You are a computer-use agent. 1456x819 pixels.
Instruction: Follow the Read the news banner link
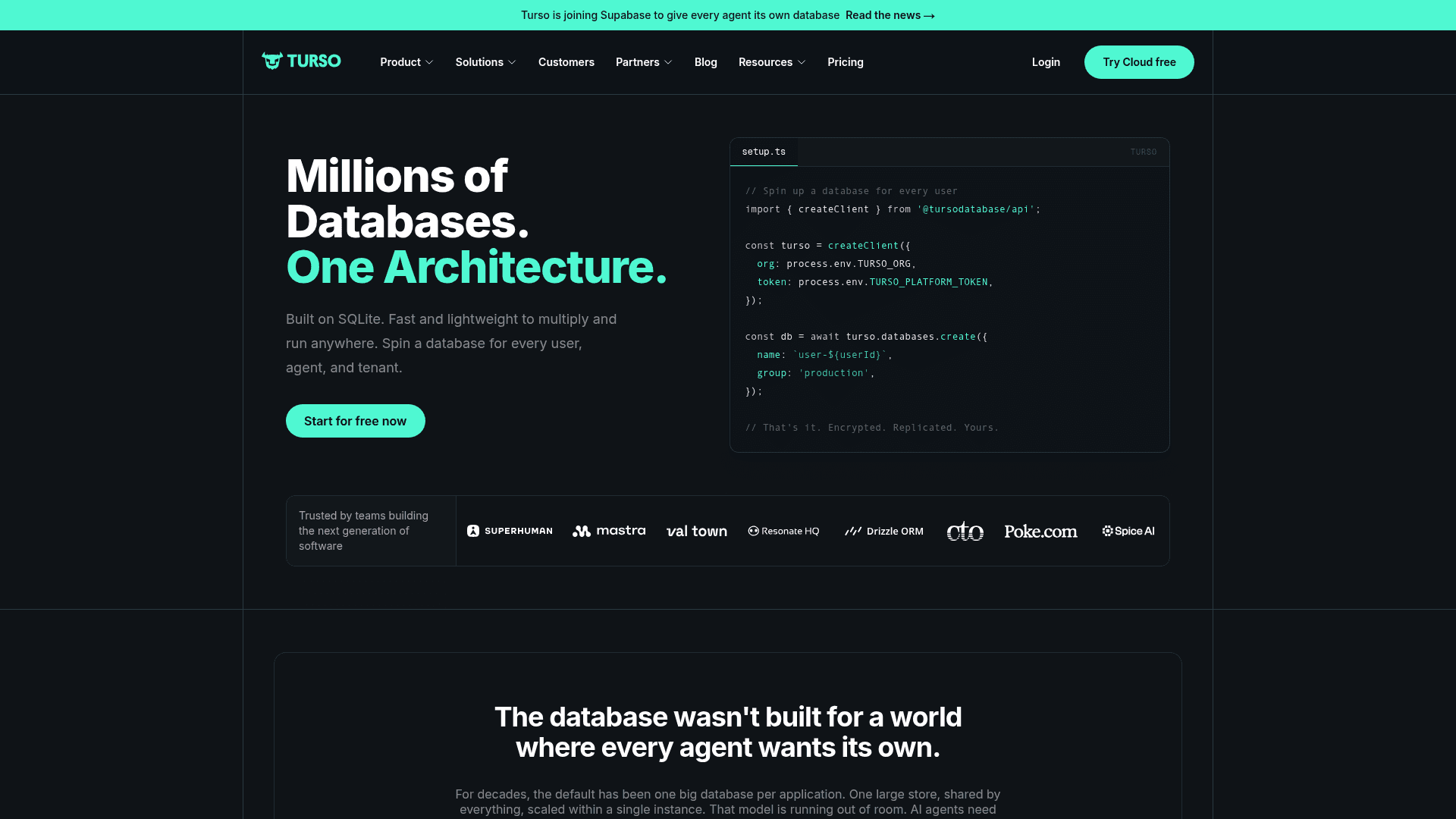click(x=890, y=15)
